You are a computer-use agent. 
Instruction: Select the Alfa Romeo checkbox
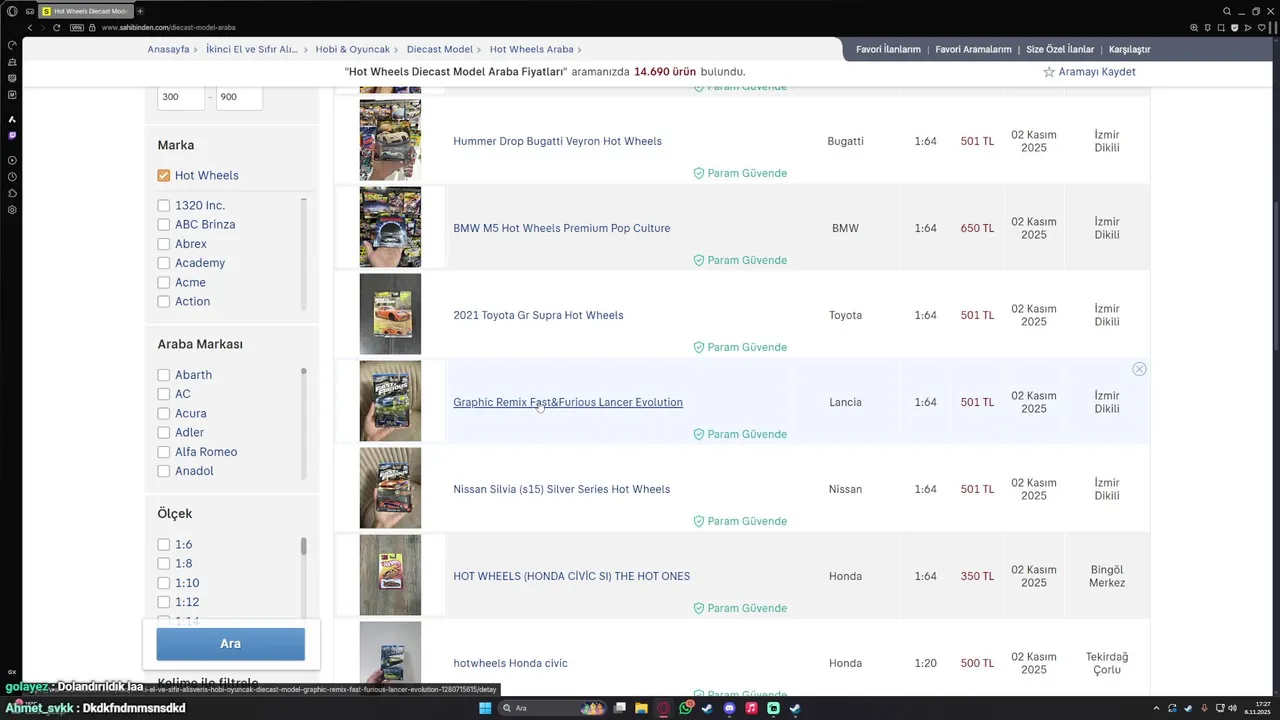tap(164, 452)
